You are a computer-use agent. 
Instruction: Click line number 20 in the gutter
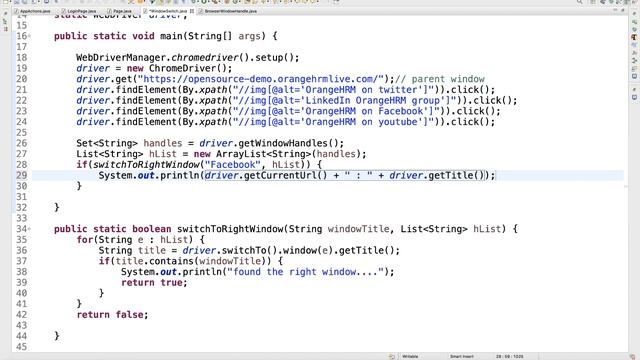click(22, 79)
